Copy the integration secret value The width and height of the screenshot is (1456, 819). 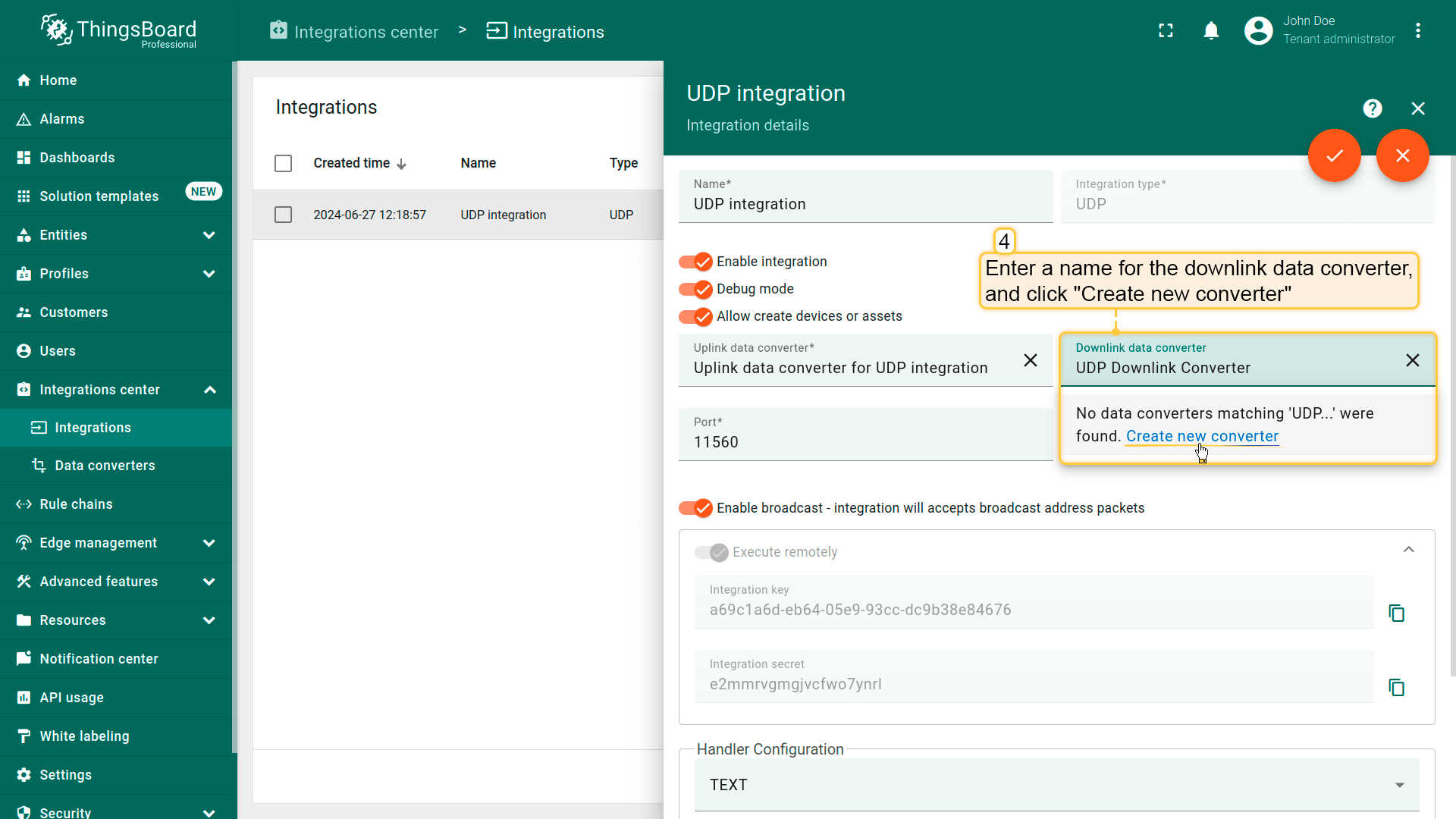pyautogui.click(x=1396, y=687)
